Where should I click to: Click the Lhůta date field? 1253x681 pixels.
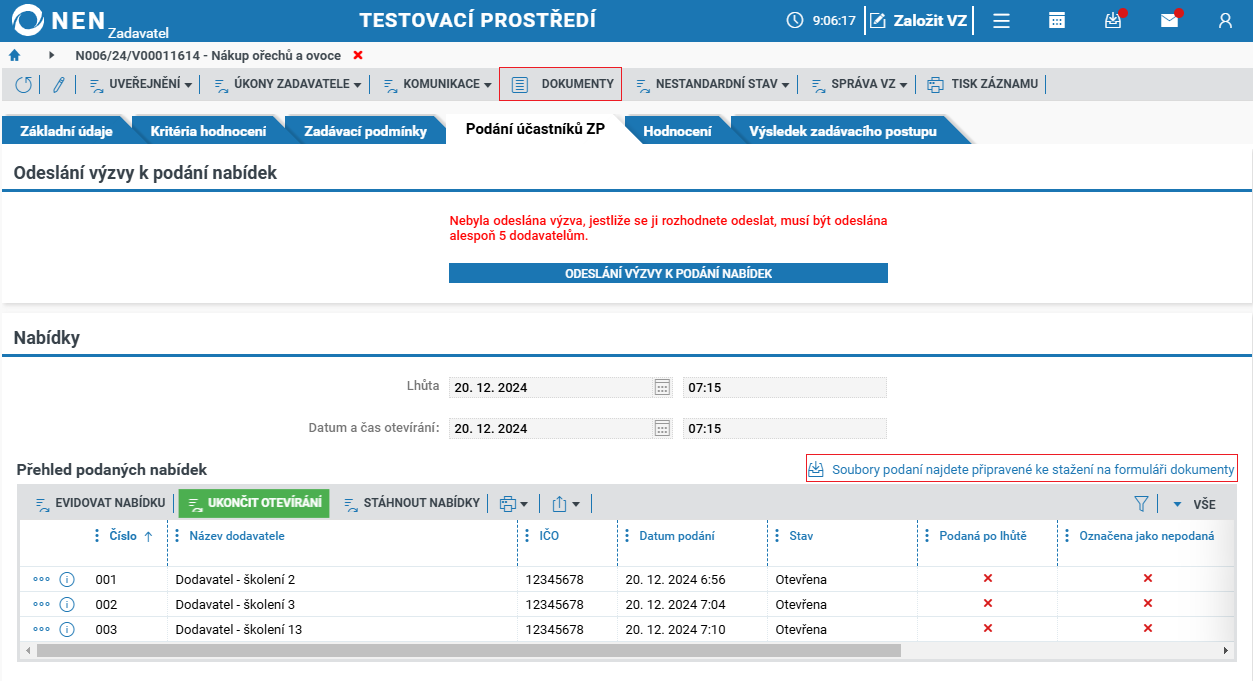pos(552,388)
